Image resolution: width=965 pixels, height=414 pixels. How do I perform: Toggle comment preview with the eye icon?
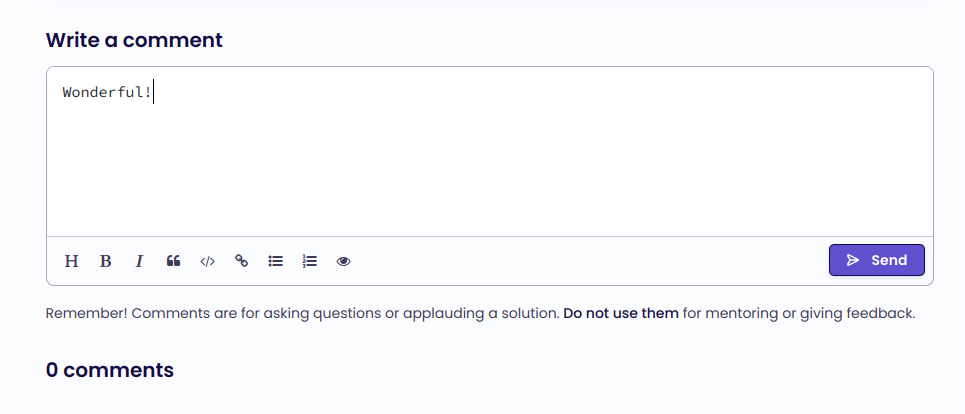coord(344,261)
